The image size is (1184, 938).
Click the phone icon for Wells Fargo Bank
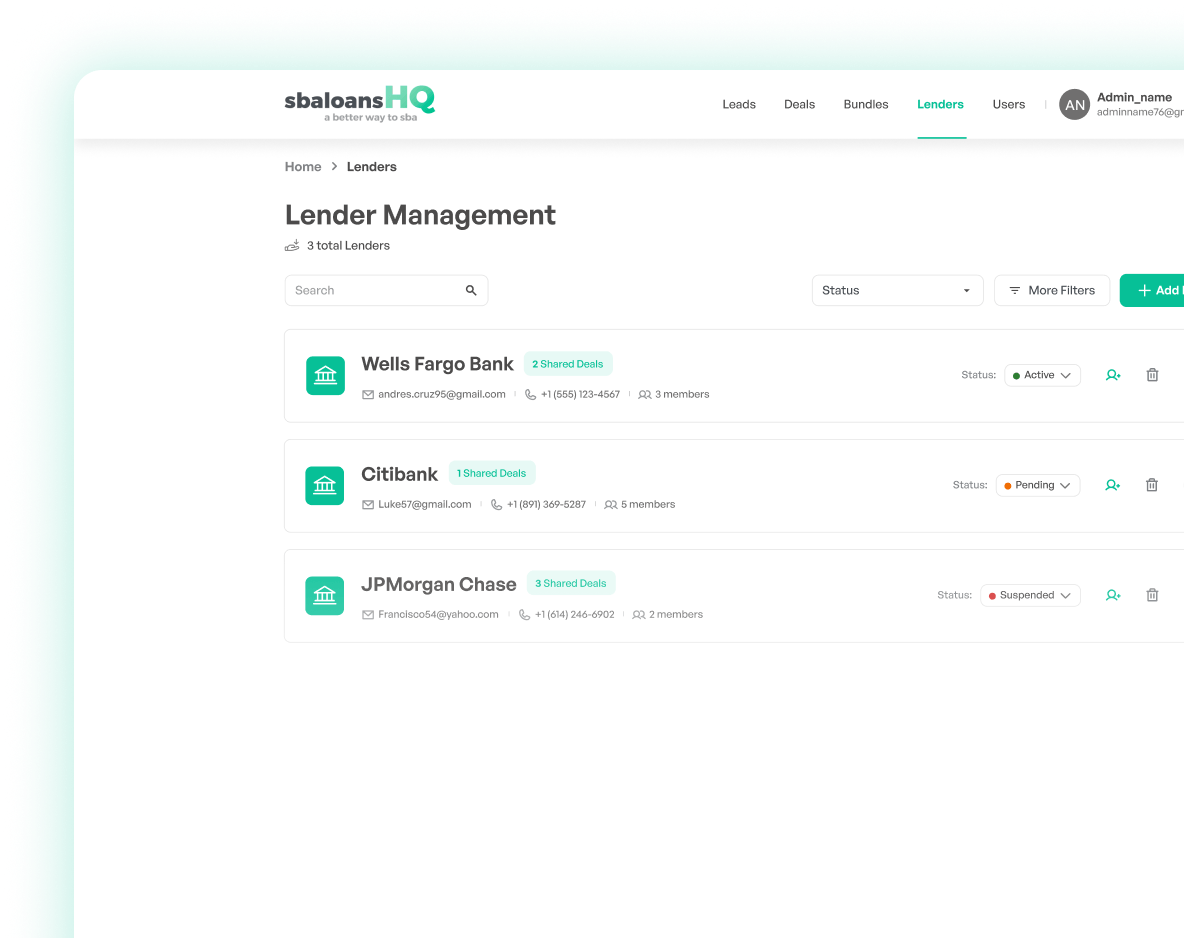(x=530, y=394)
